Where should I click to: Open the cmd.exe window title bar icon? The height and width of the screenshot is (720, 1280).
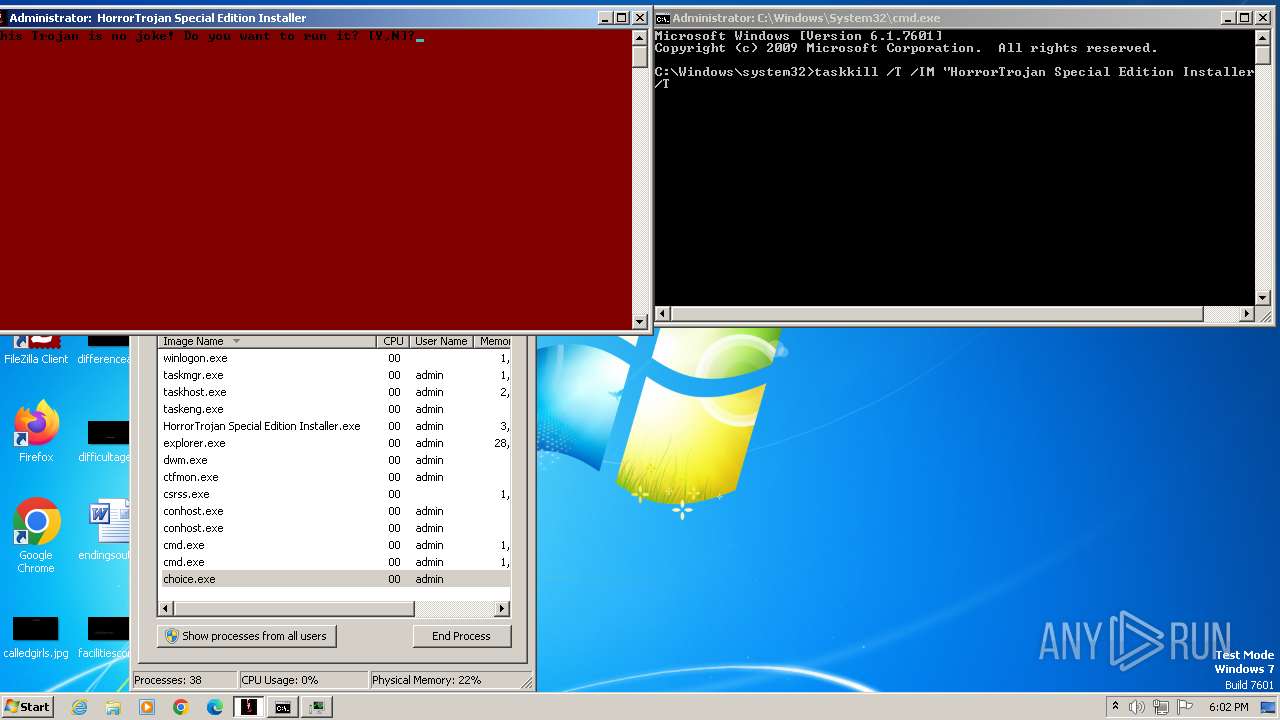(x=662, y=18)
